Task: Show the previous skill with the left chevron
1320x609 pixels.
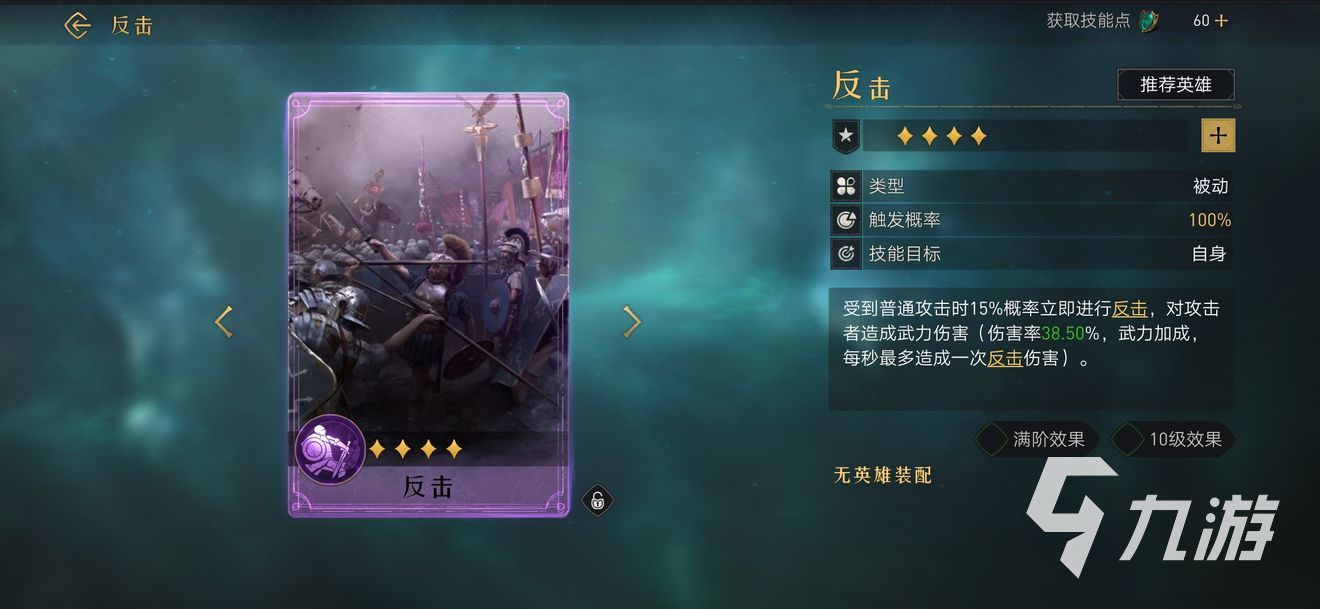Action: pos(224,322)
